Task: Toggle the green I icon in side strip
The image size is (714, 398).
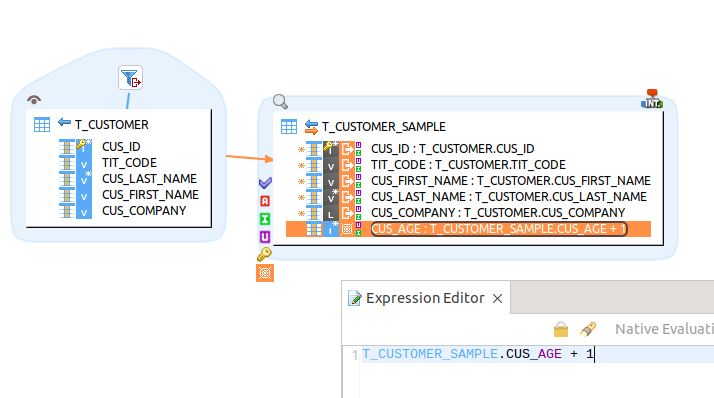Action: click(x=265, y=219)
